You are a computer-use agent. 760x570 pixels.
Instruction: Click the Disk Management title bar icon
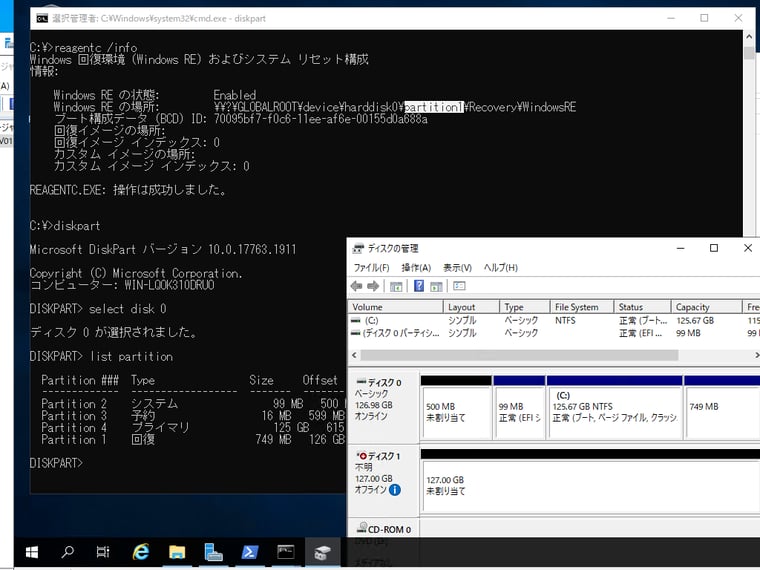click(358, 248)
